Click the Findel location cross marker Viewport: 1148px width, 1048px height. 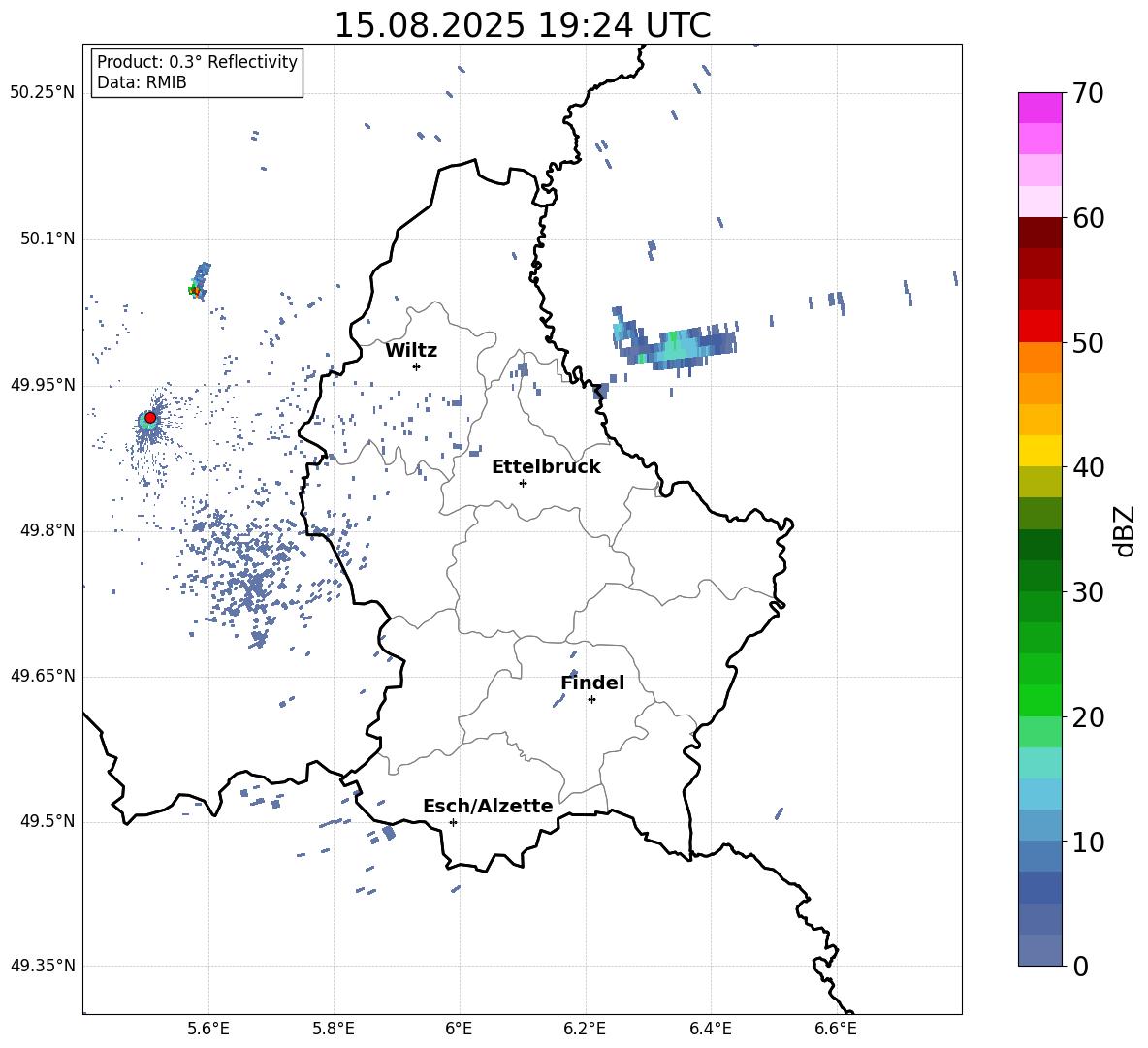click(x=591, y=700)
